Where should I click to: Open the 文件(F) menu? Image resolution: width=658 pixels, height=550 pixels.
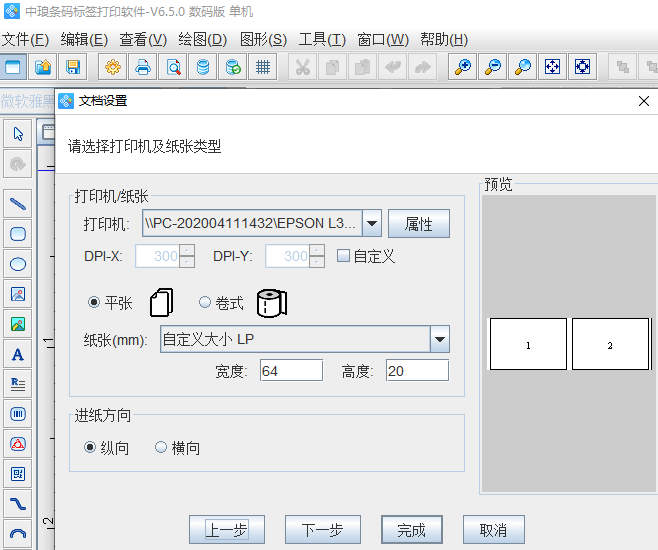pos(25,40)
